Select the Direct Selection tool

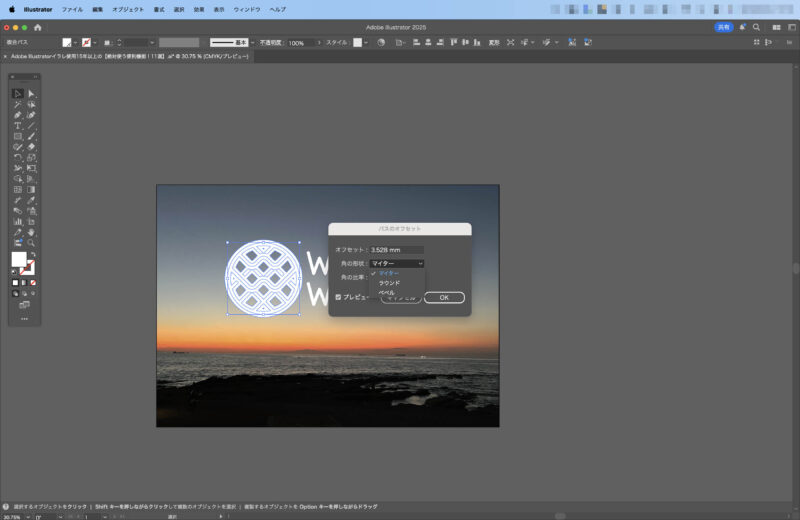point(31,94)
